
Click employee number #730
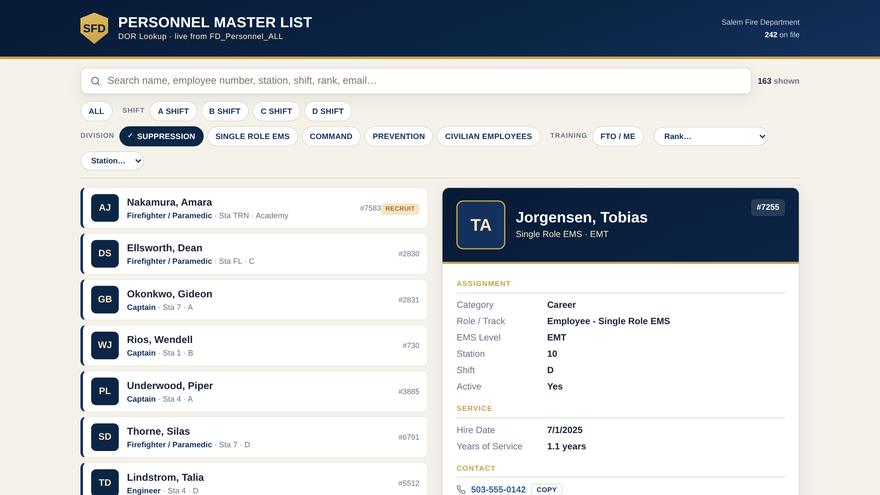[411, 345]
